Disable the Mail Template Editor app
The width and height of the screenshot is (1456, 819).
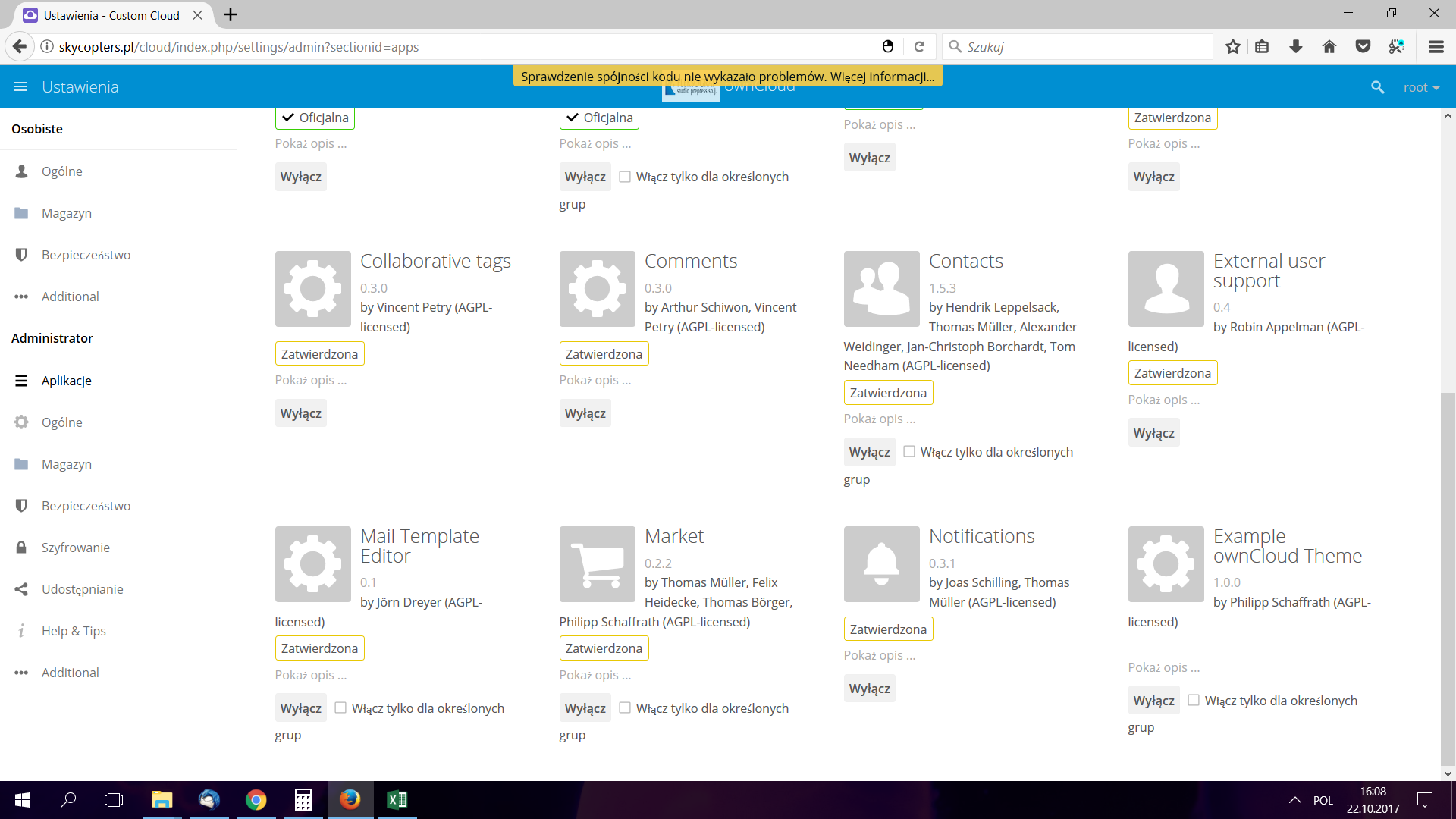click(x=301, y=708)
